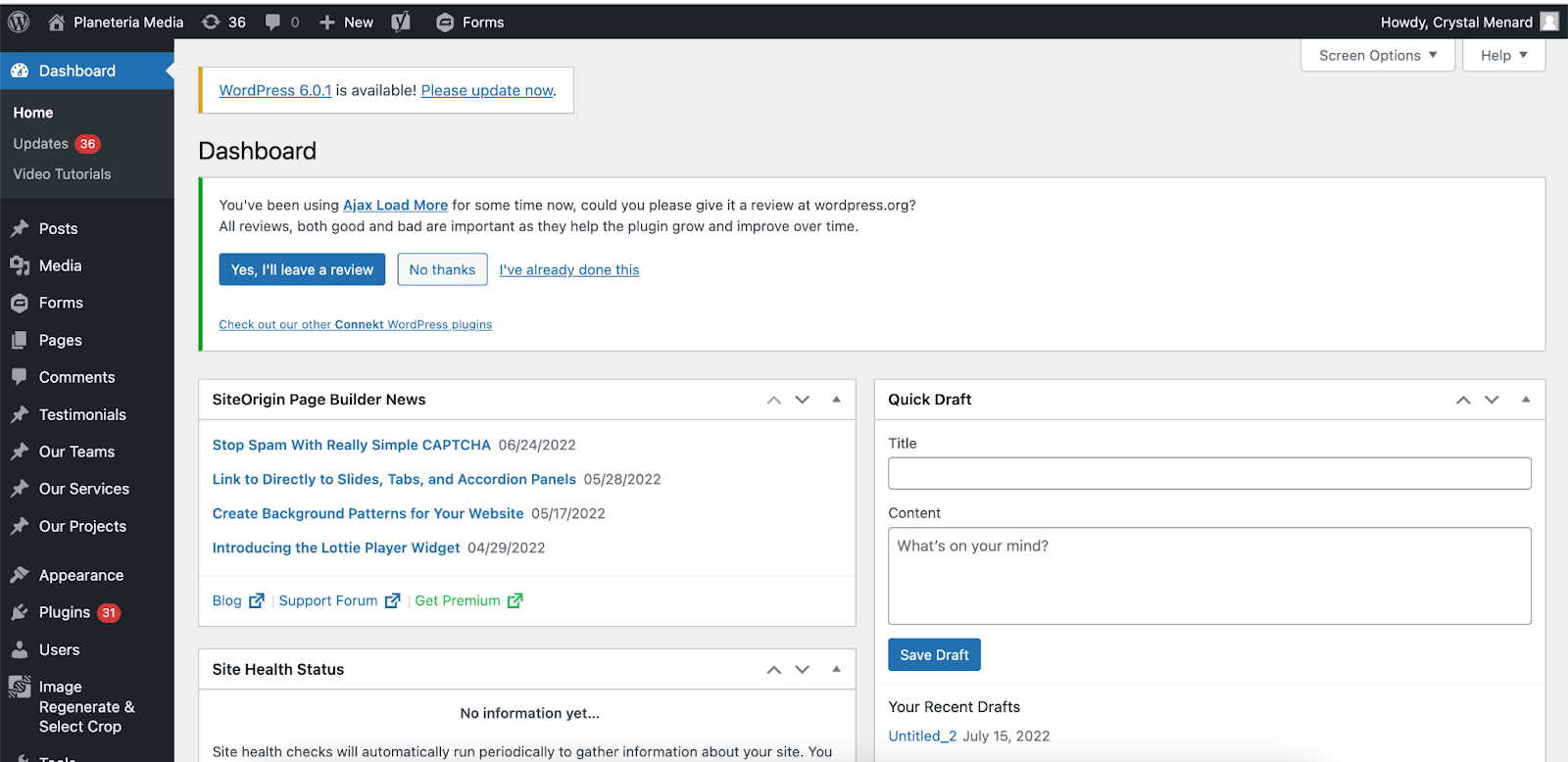
Task: Click the Pages icon in the sidebar
Action: coord(20,340)
